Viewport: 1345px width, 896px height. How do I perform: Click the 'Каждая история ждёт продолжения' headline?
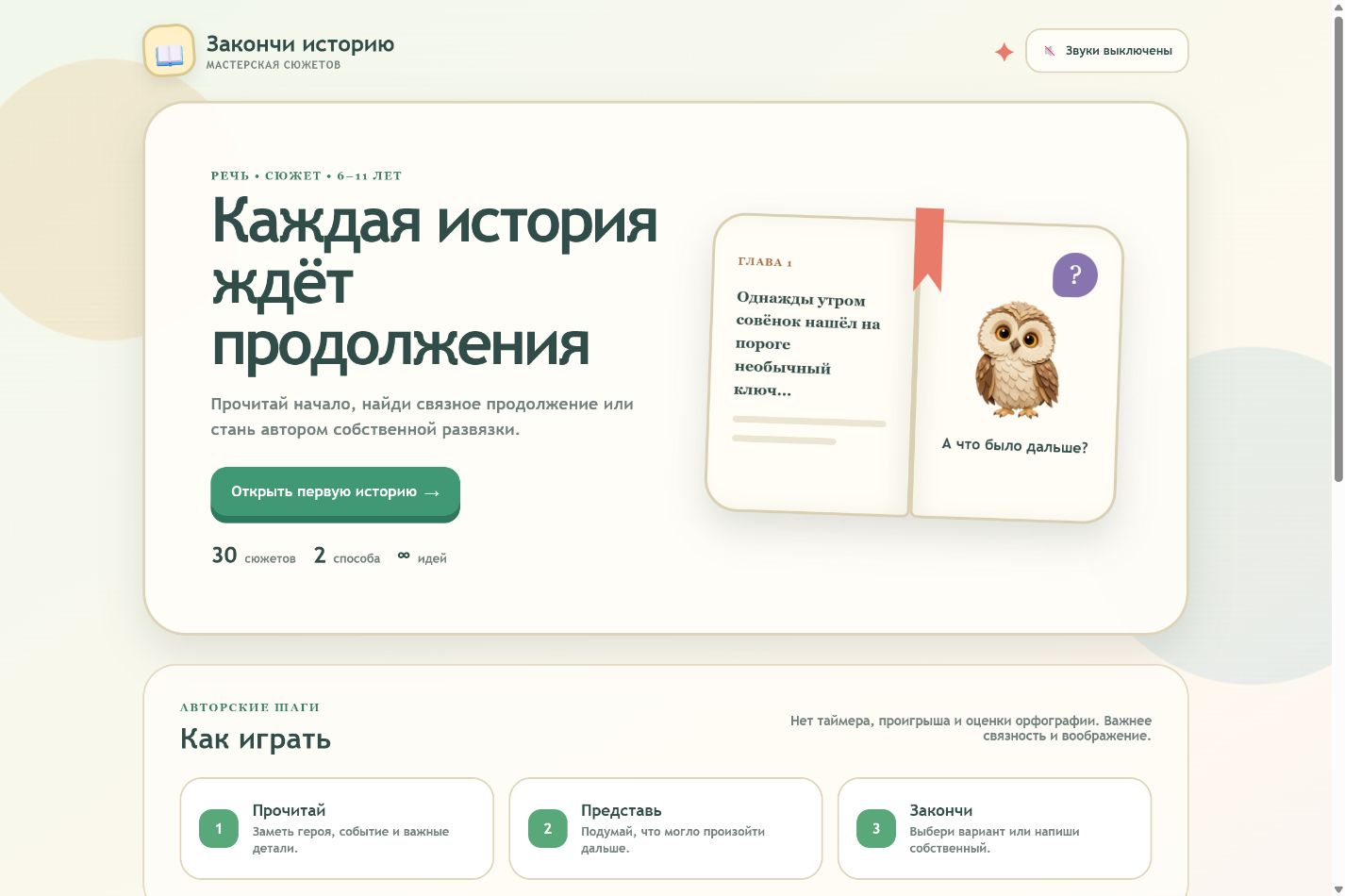(x=435, y=281)
